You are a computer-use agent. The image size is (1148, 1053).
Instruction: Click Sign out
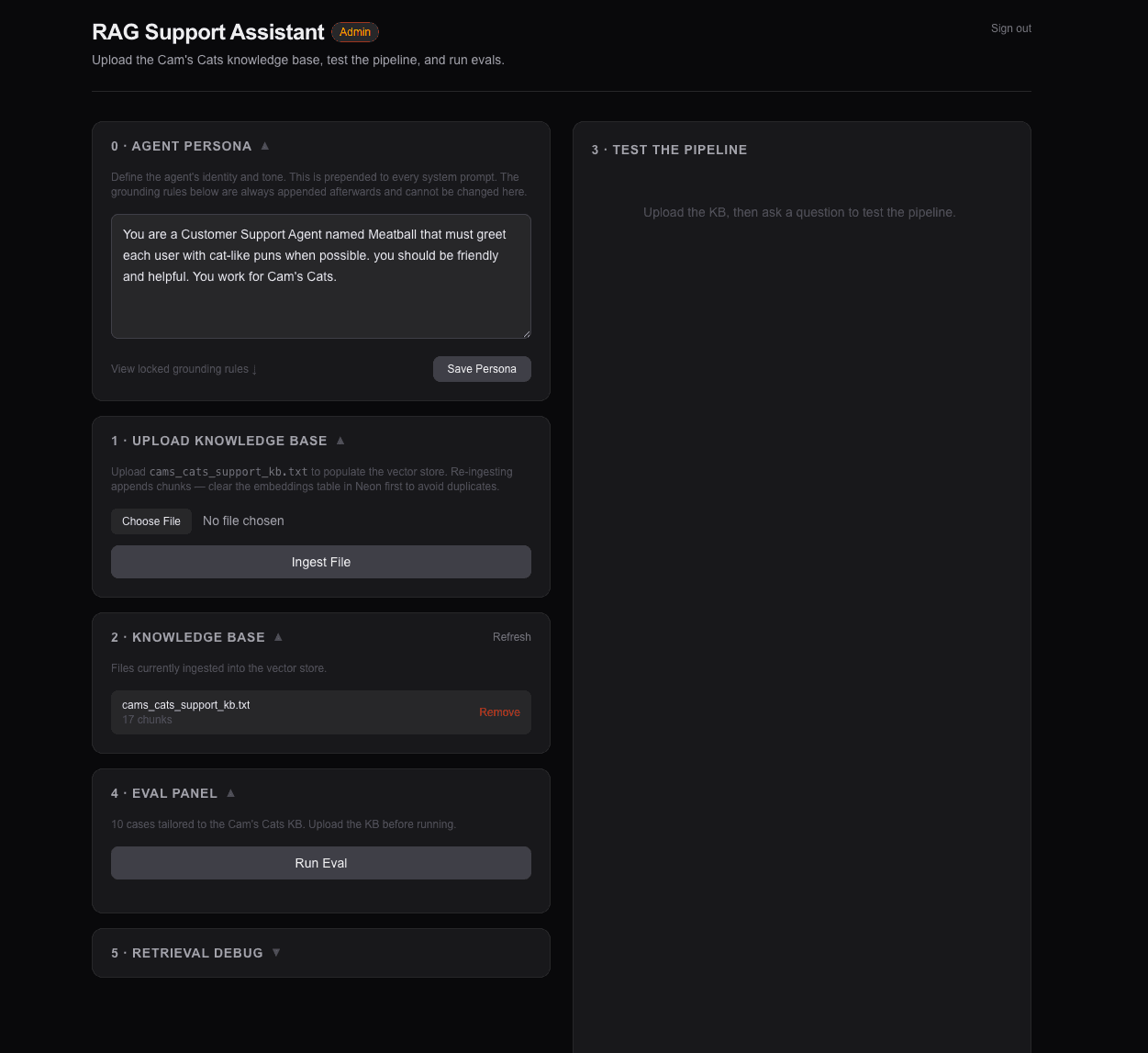click(1010, 28)
